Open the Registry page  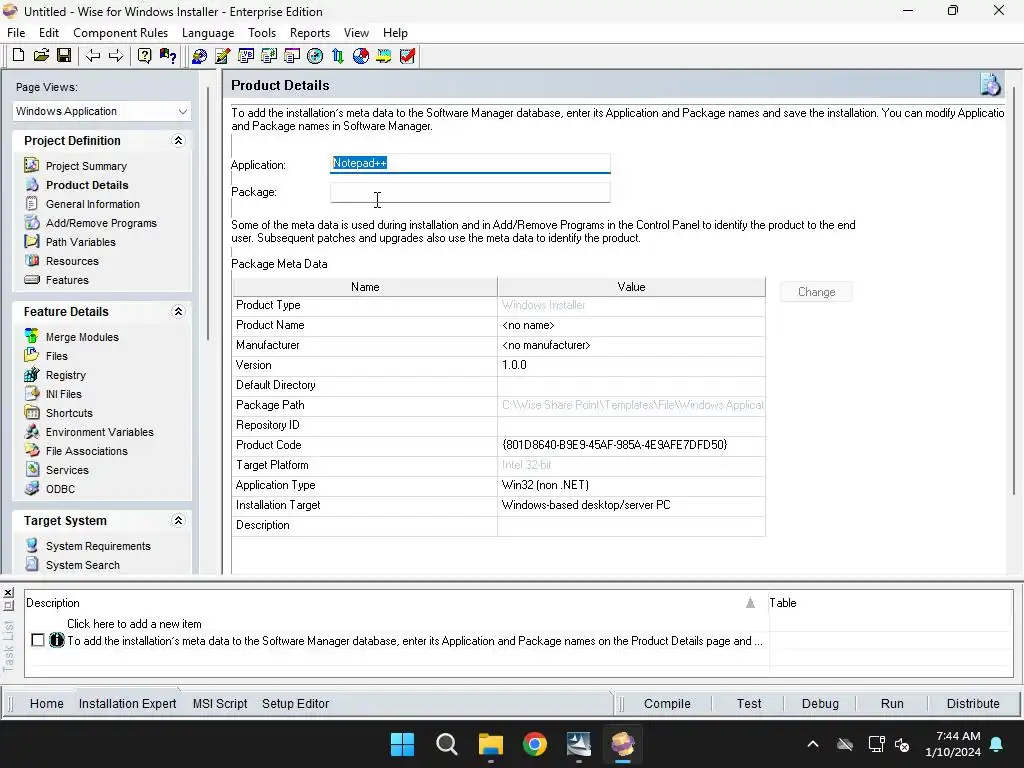click(x=66, y=375)
